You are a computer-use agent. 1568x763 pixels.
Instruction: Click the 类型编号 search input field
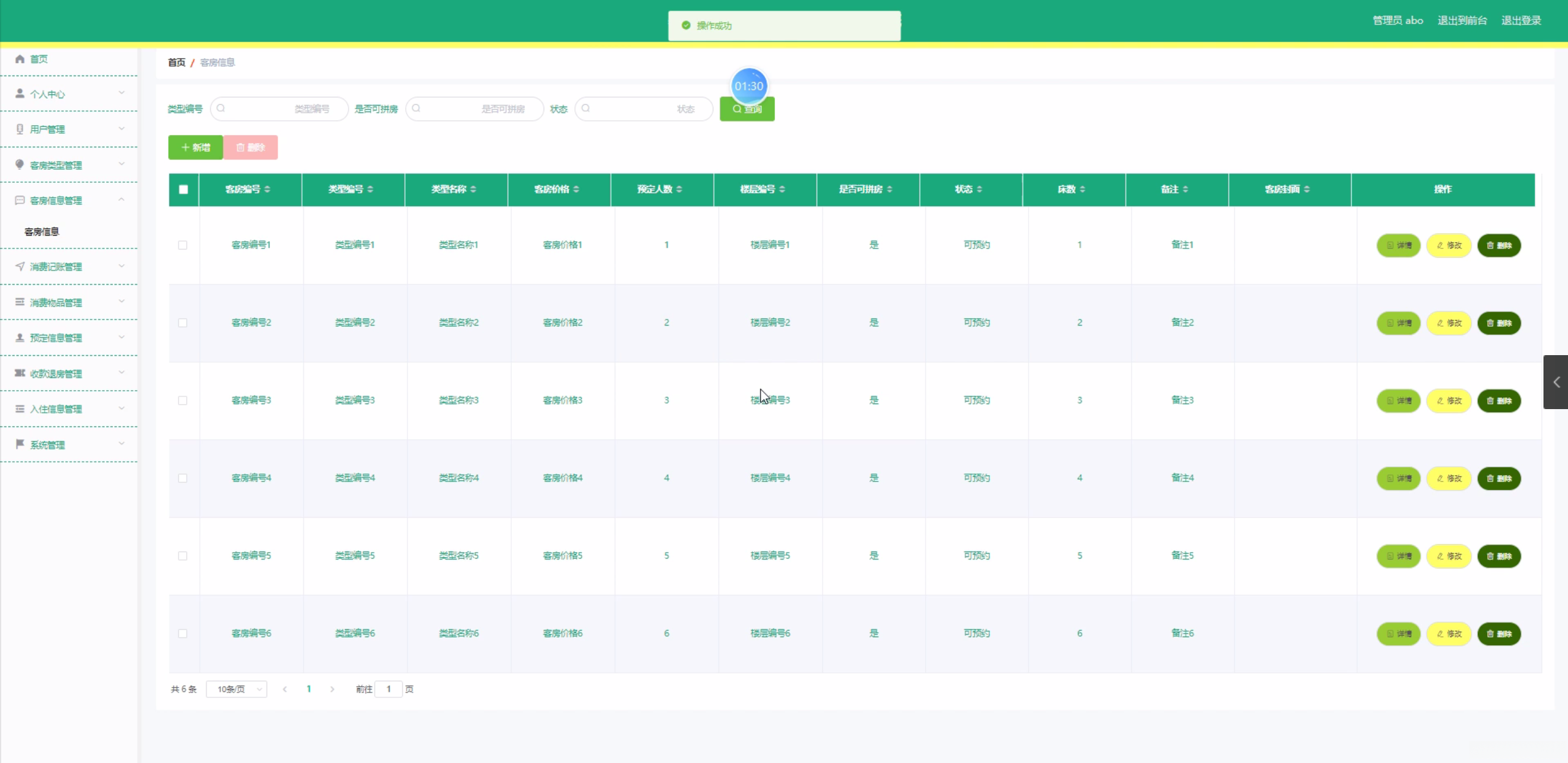280,109
